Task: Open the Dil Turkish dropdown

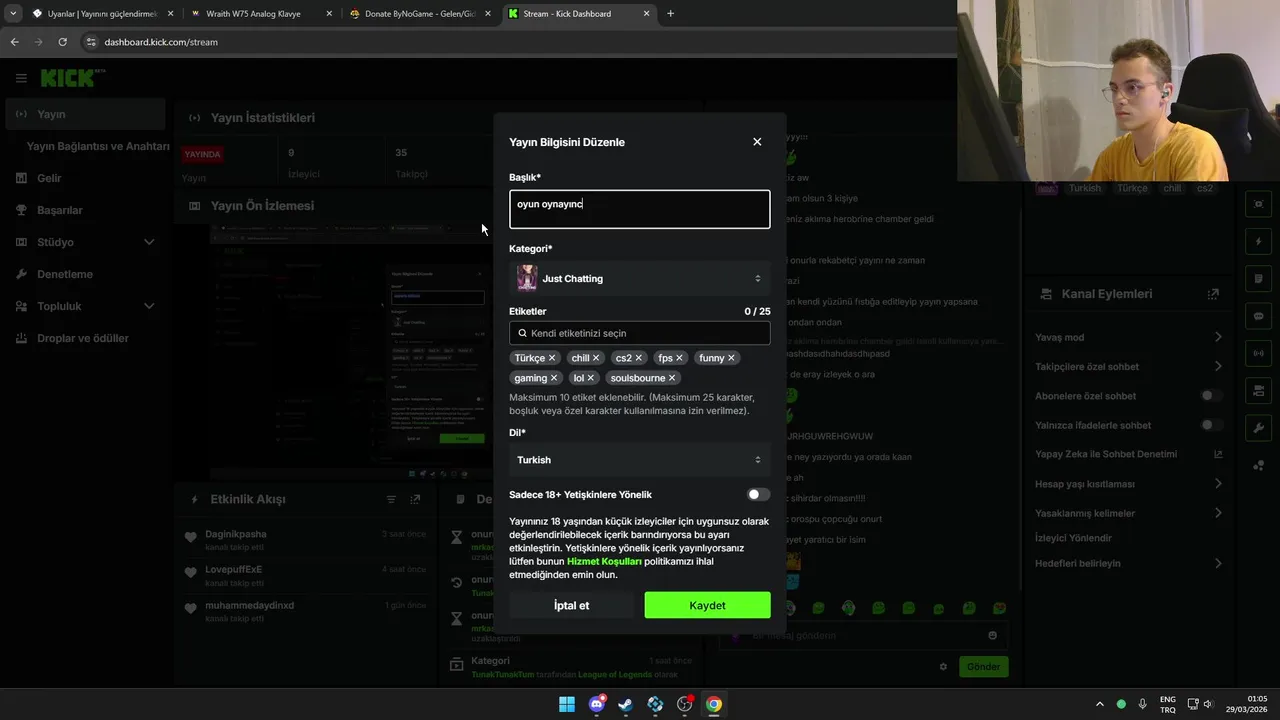Action: (640, 460)
